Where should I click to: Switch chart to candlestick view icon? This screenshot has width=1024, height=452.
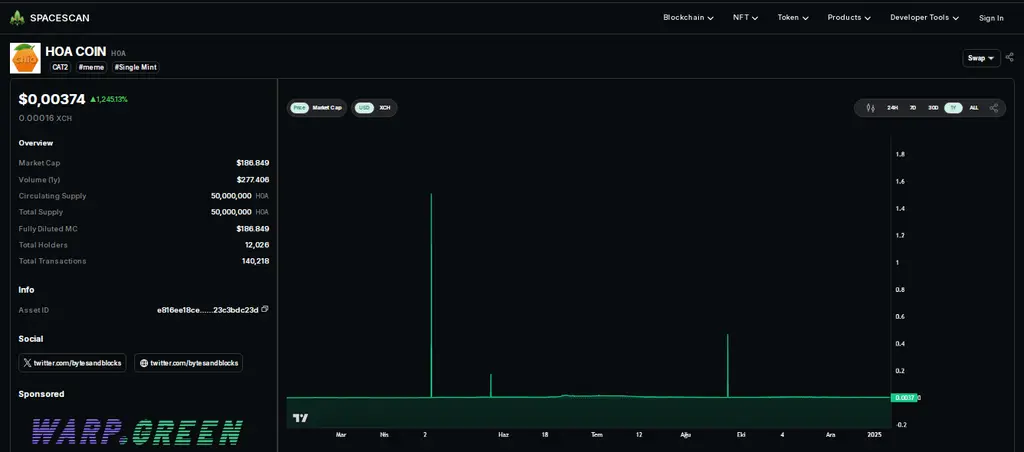coord(870,108)
